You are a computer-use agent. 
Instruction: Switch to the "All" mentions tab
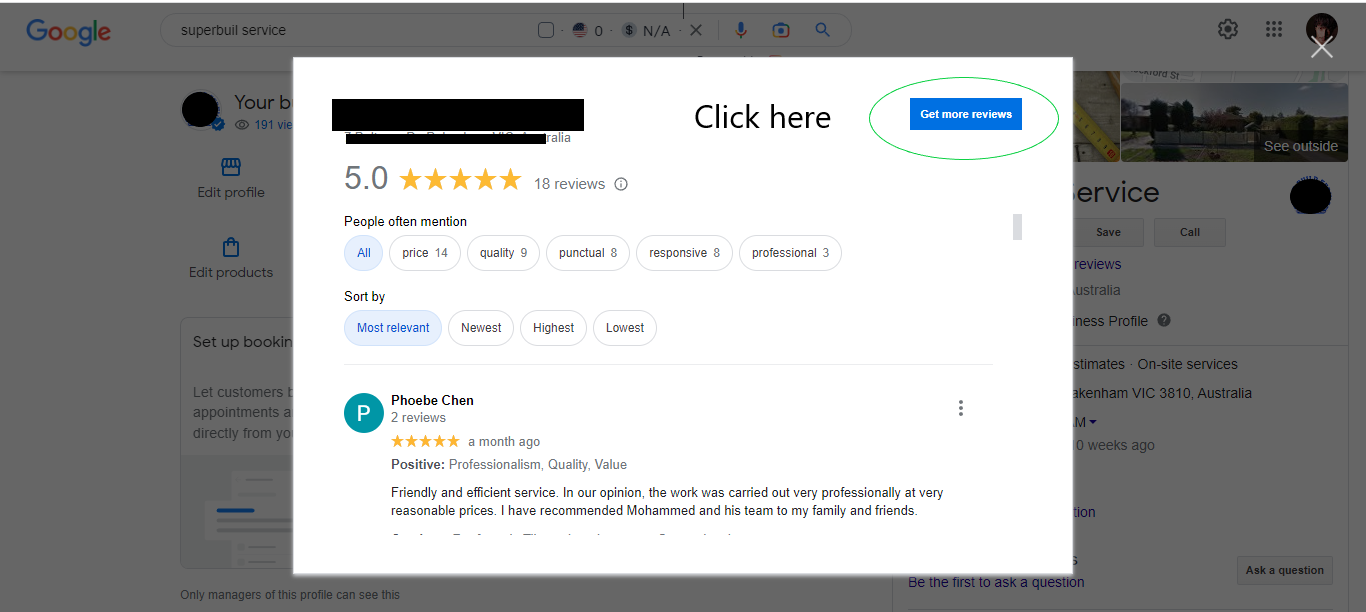363,253
